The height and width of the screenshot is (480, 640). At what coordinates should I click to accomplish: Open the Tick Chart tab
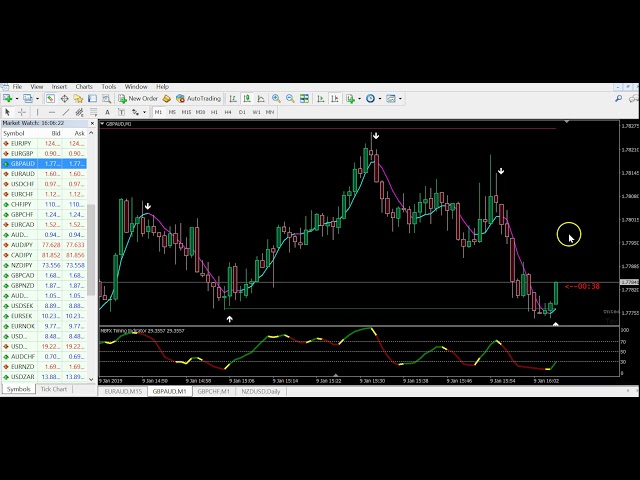[54, 389]
